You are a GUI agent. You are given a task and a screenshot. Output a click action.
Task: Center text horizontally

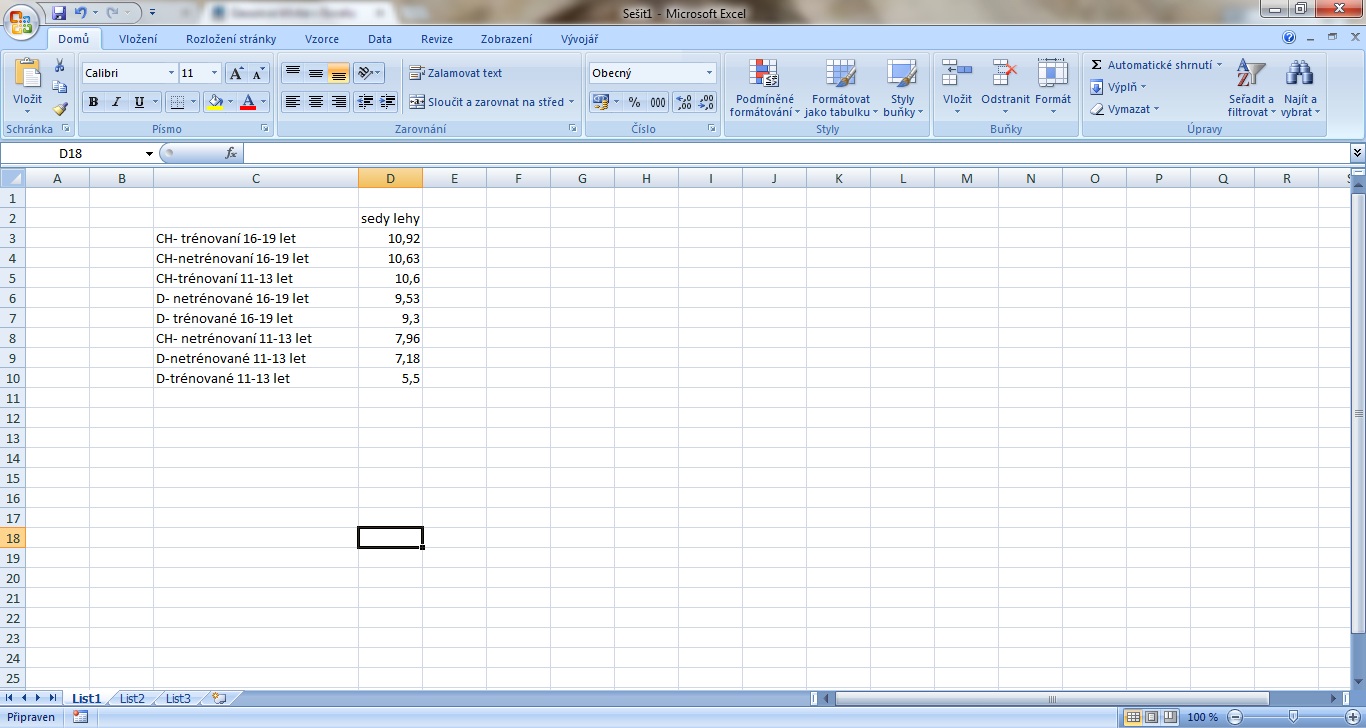point(316,102)
